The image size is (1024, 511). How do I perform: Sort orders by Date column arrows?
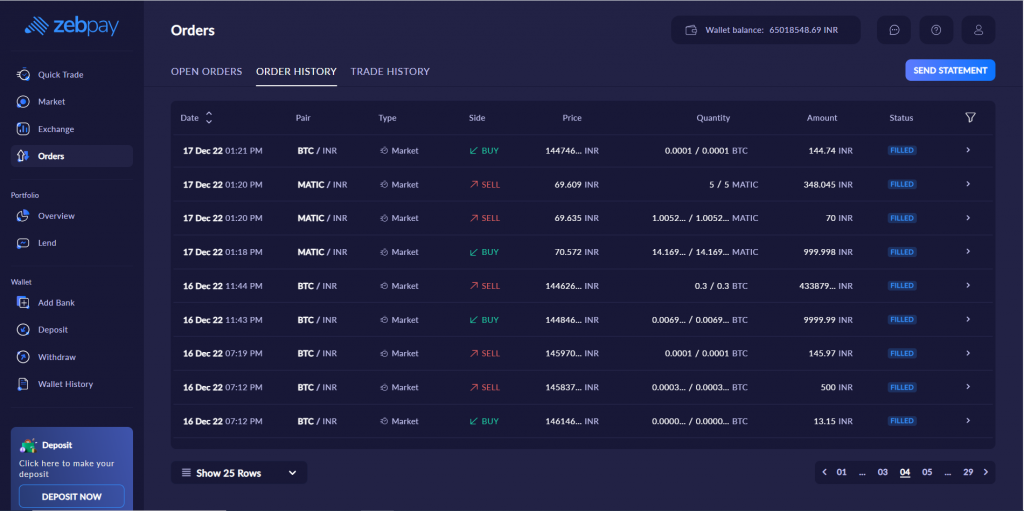point(209,118)
